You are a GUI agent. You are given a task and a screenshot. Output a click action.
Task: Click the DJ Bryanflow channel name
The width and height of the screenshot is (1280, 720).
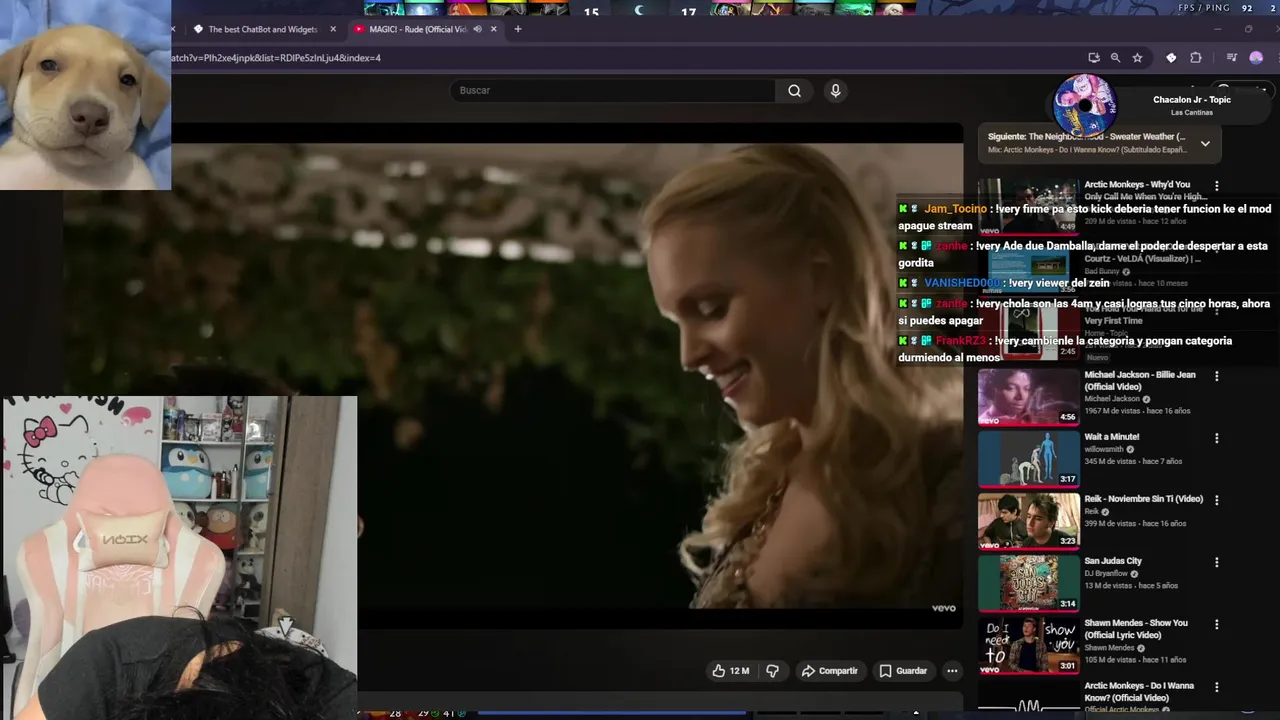click(1106, 573)
